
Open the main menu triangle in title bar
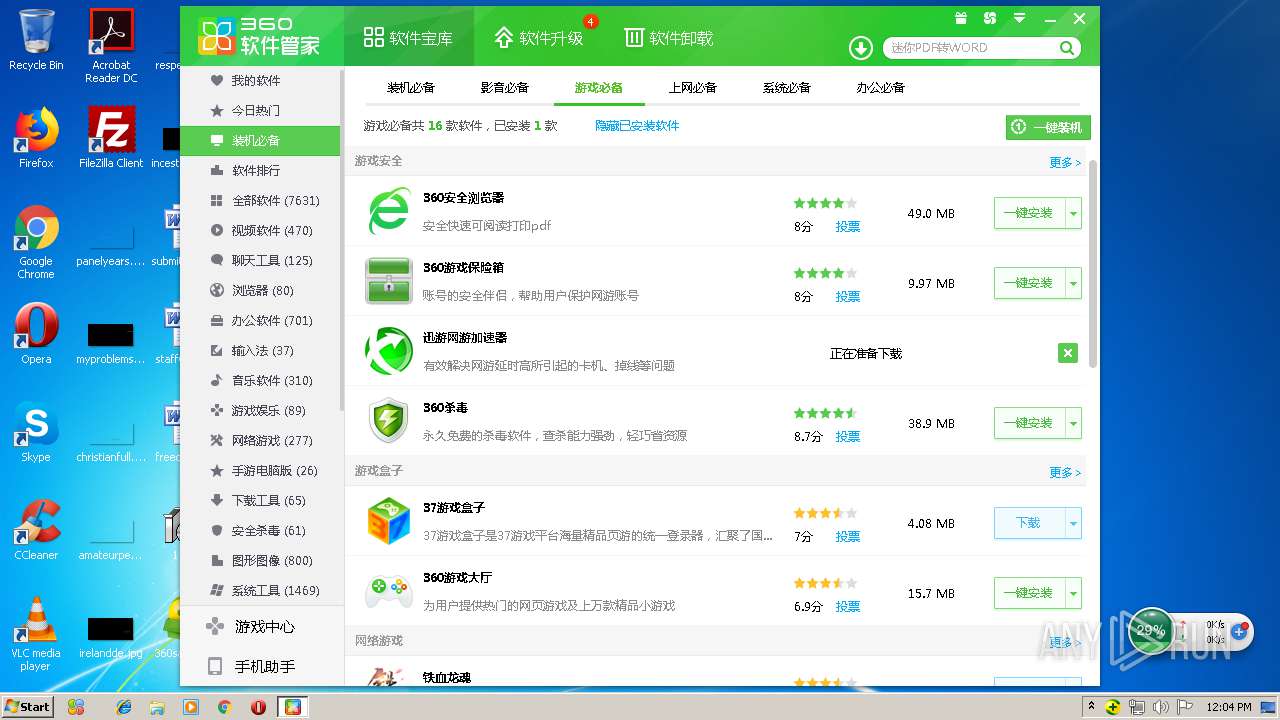(1019, 18)
